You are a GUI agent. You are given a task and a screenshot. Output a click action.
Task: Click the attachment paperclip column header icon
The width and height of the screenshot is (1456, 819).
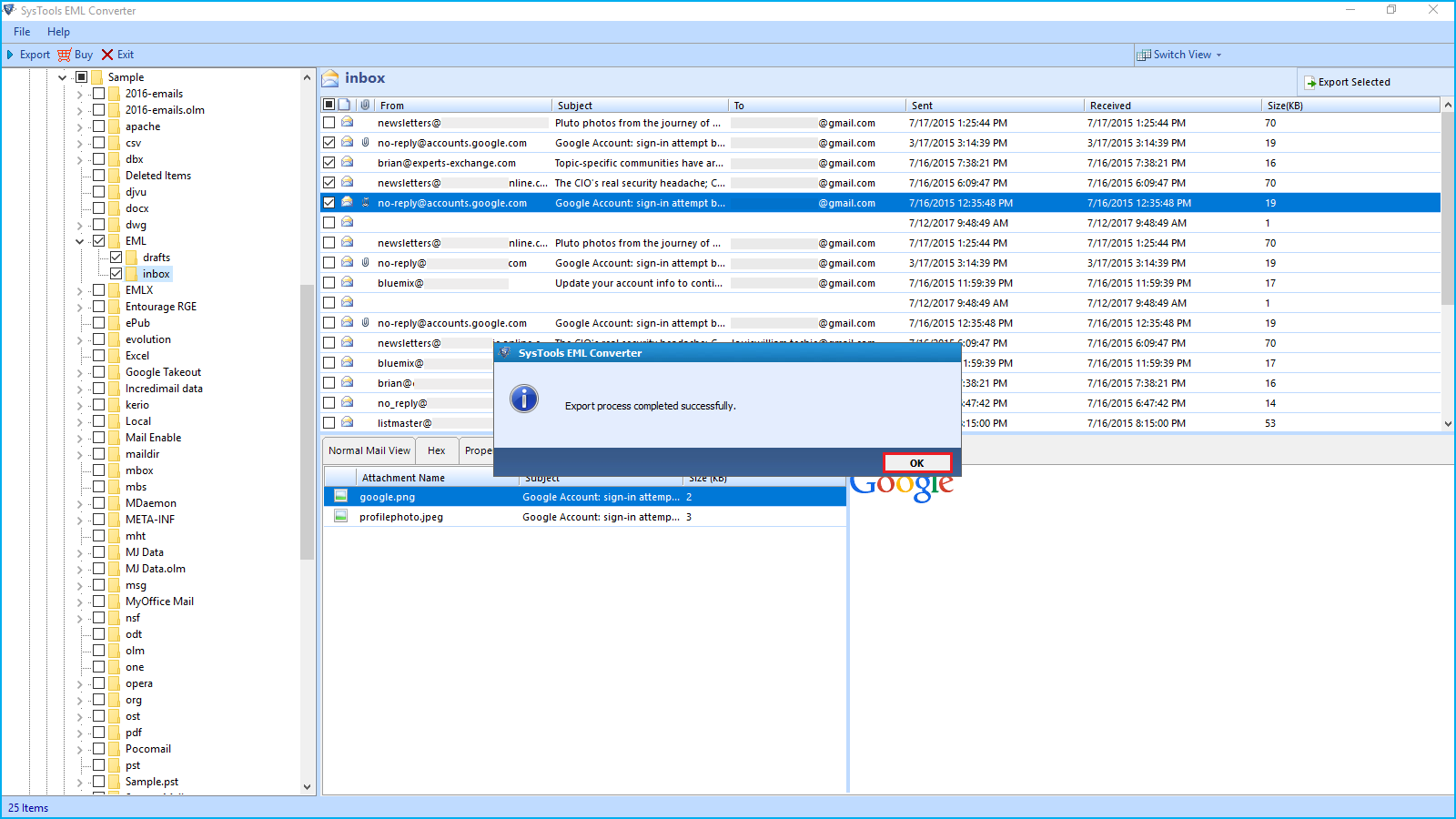point(365,105)
